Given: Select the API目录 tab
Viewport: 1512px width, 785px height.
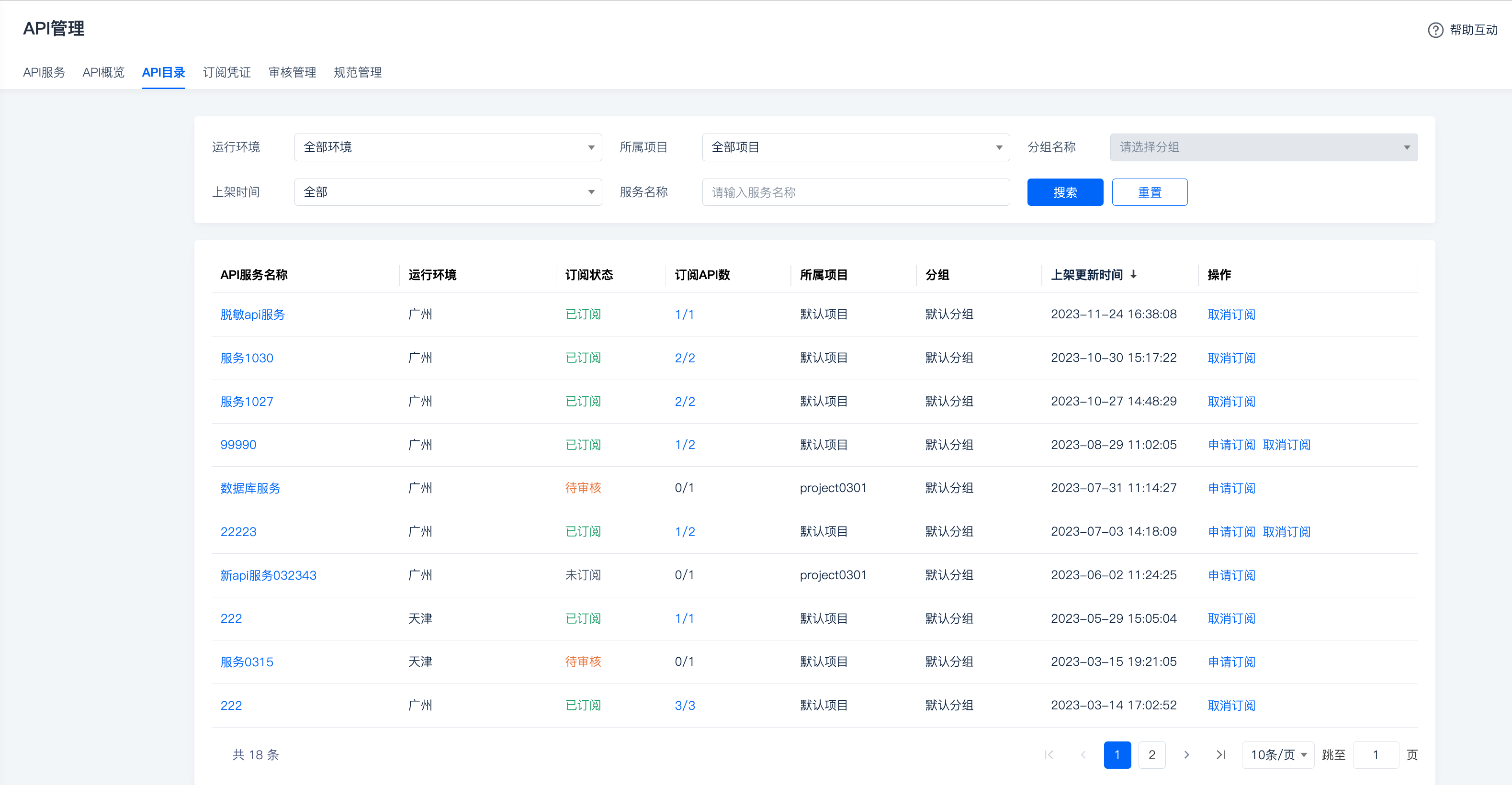Looking at the screenshot, I should click(163, 72).
